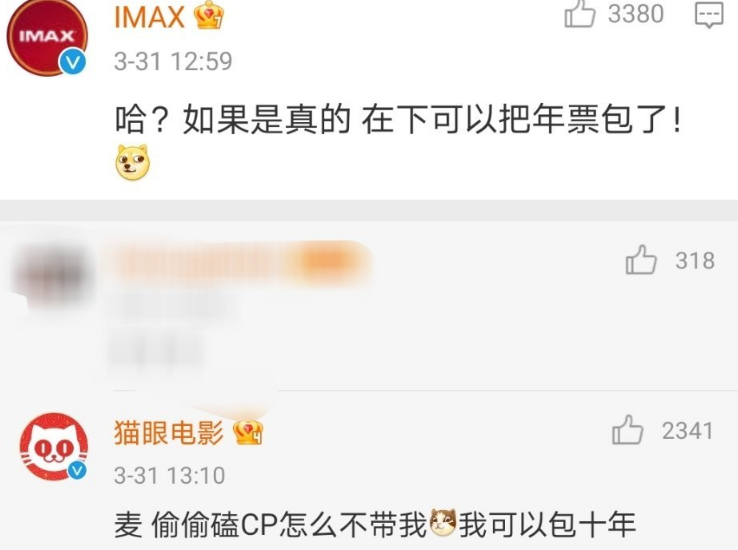Tap the verified badge on 猫眼电影 avatar
This screenshot has width=738, height=550.
pyautogui.click(x=78, y=470)
